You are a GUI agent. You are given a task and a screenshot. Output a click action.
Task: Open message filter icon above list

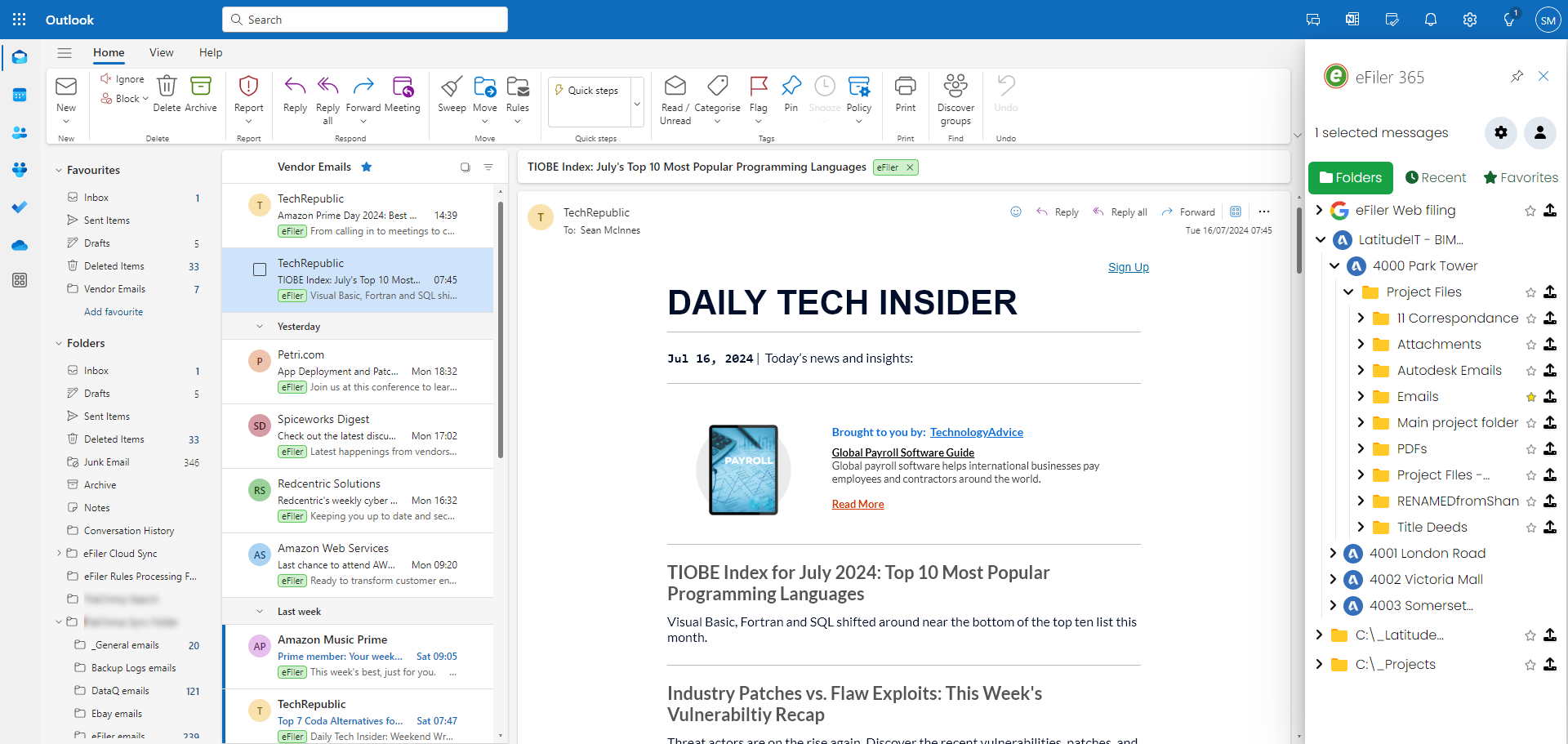[x=488, y=167]
